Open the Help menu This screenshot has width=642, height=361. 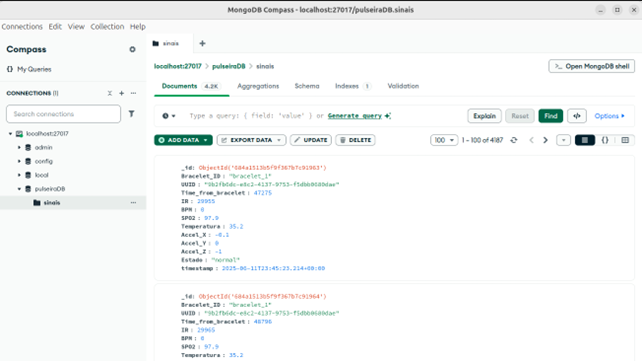[x=138, y=27]
